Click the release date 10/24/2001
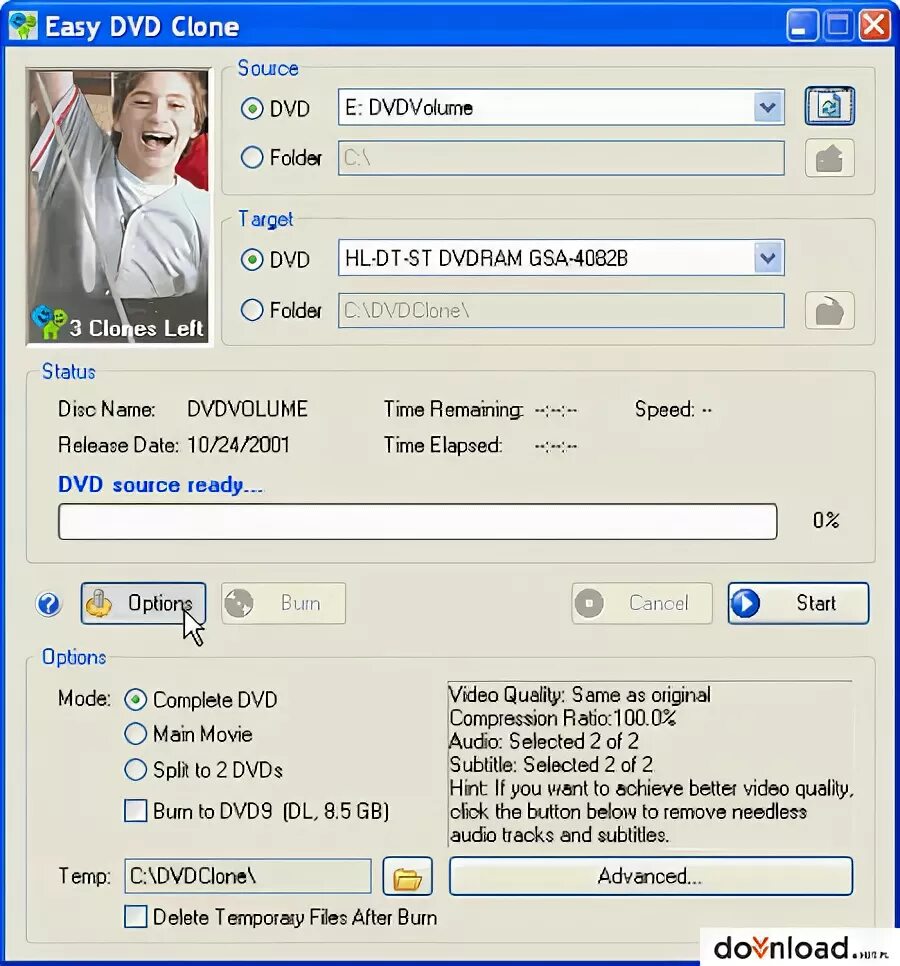Screen dimensions: 900x966 (x=238, y=445)
